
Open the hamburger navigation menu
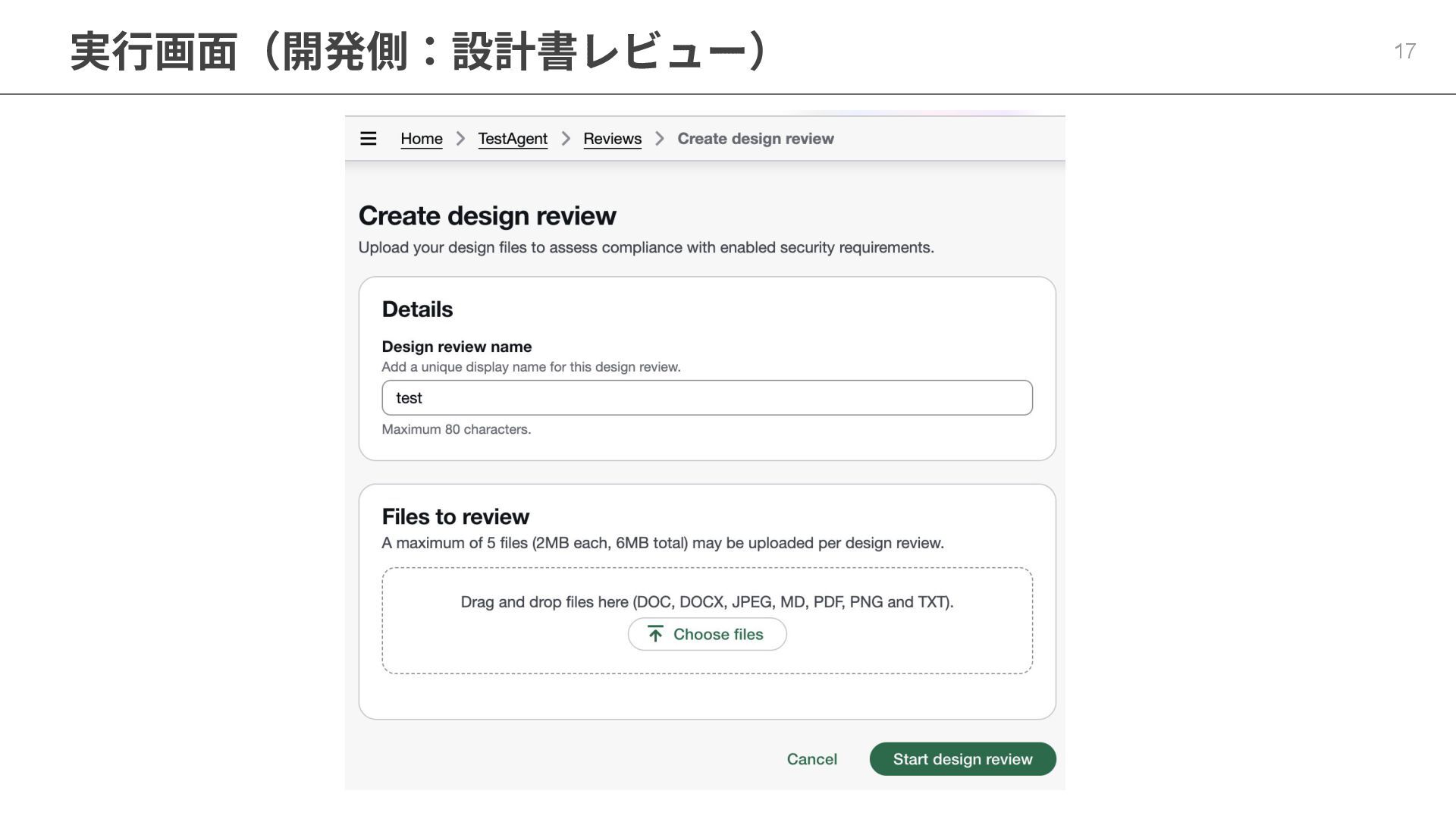(x=368, y=139)
